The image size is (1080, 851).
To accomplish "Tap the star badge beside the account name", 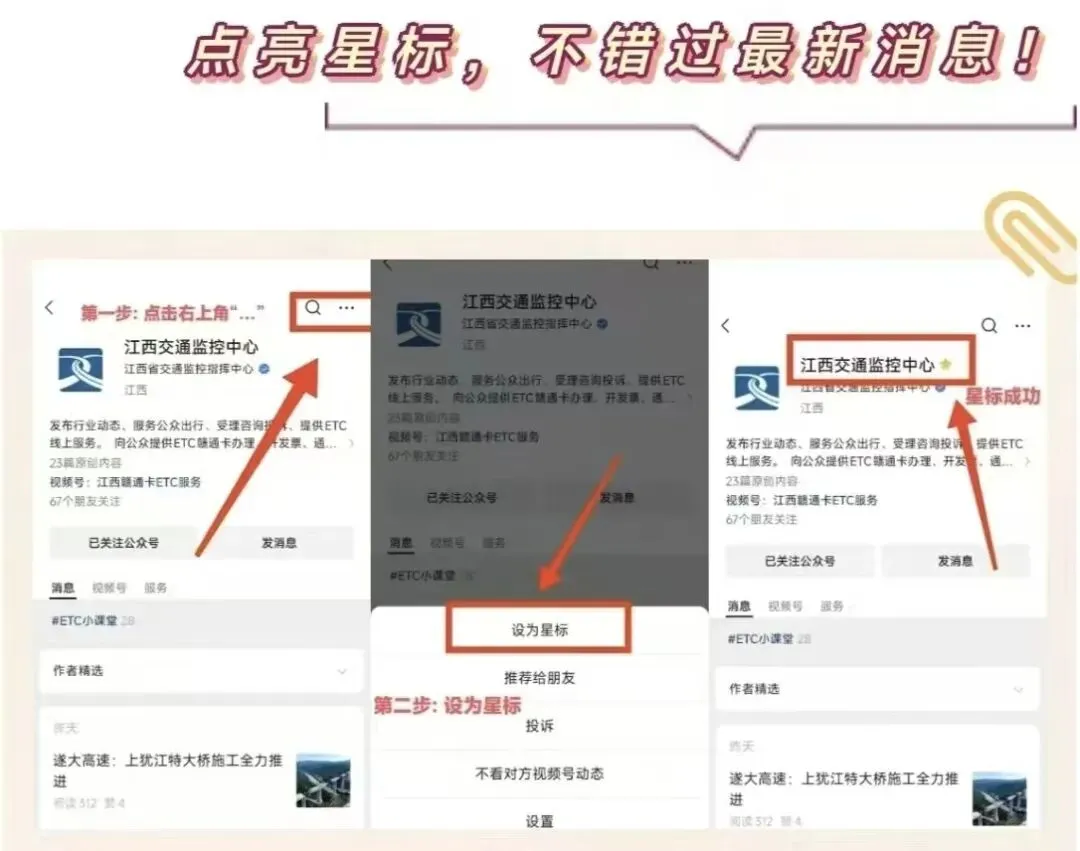I will (946, 364).
